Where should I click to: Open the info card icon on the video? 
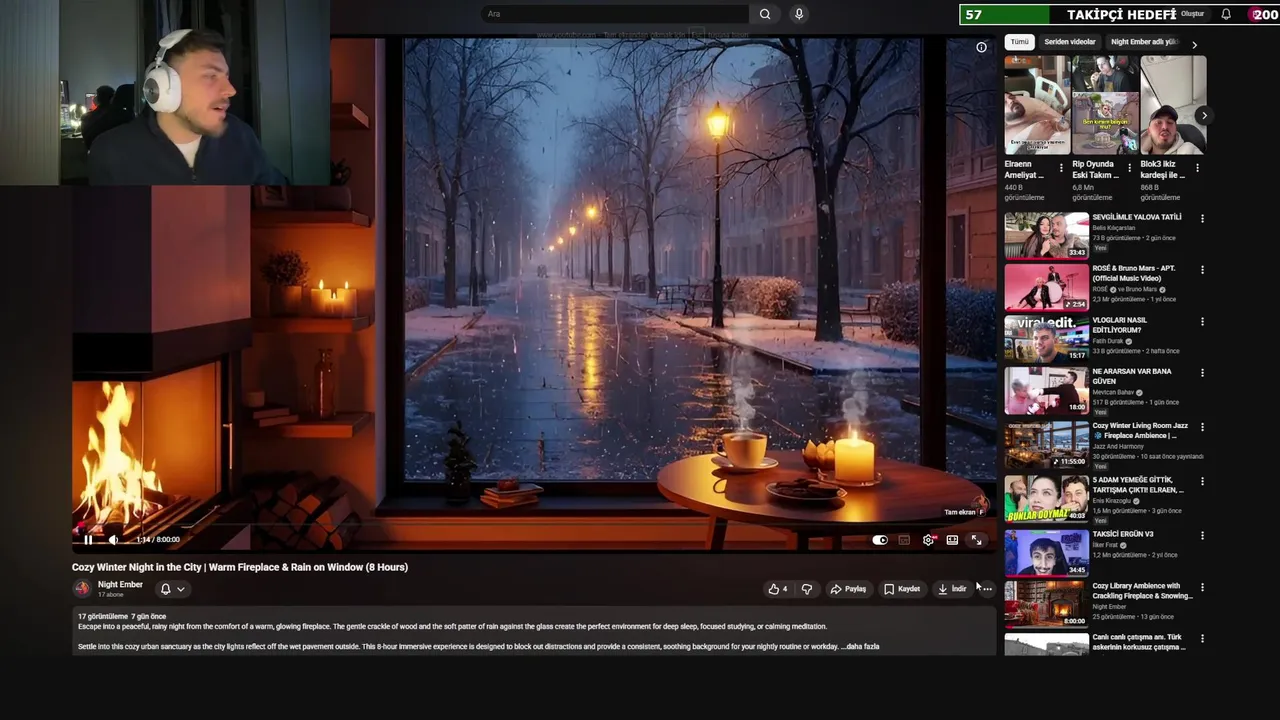[x=981, y=47]
